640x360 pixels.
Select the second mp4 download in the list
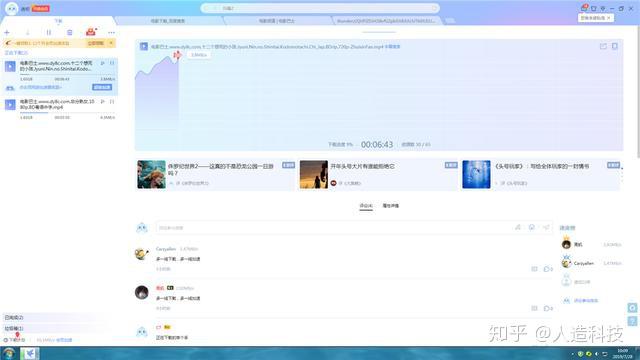60,108
